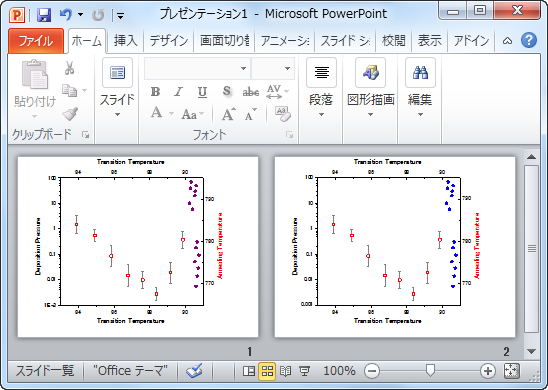Open PowerPoint Help question mark icon
Image resolution: width=548 pixels, height=390 pixels.
coord(529,40)
